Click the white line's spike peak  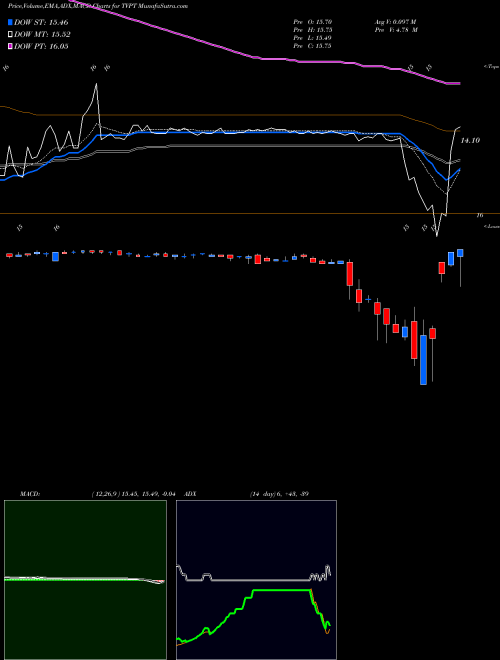click(x=96, y=85)
